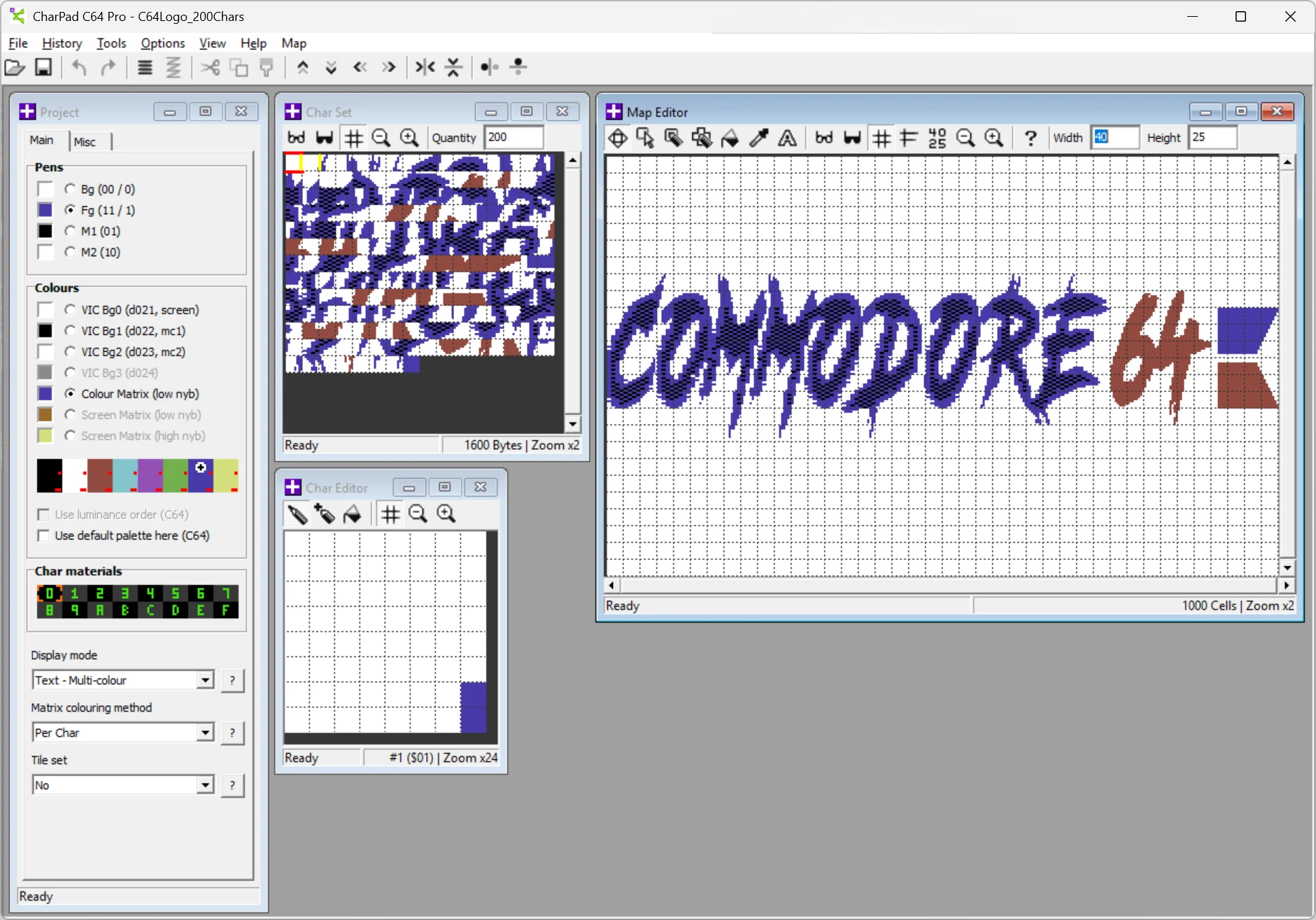
Task: Click the Map Editor Height input field
Action: coord(1212,137)
